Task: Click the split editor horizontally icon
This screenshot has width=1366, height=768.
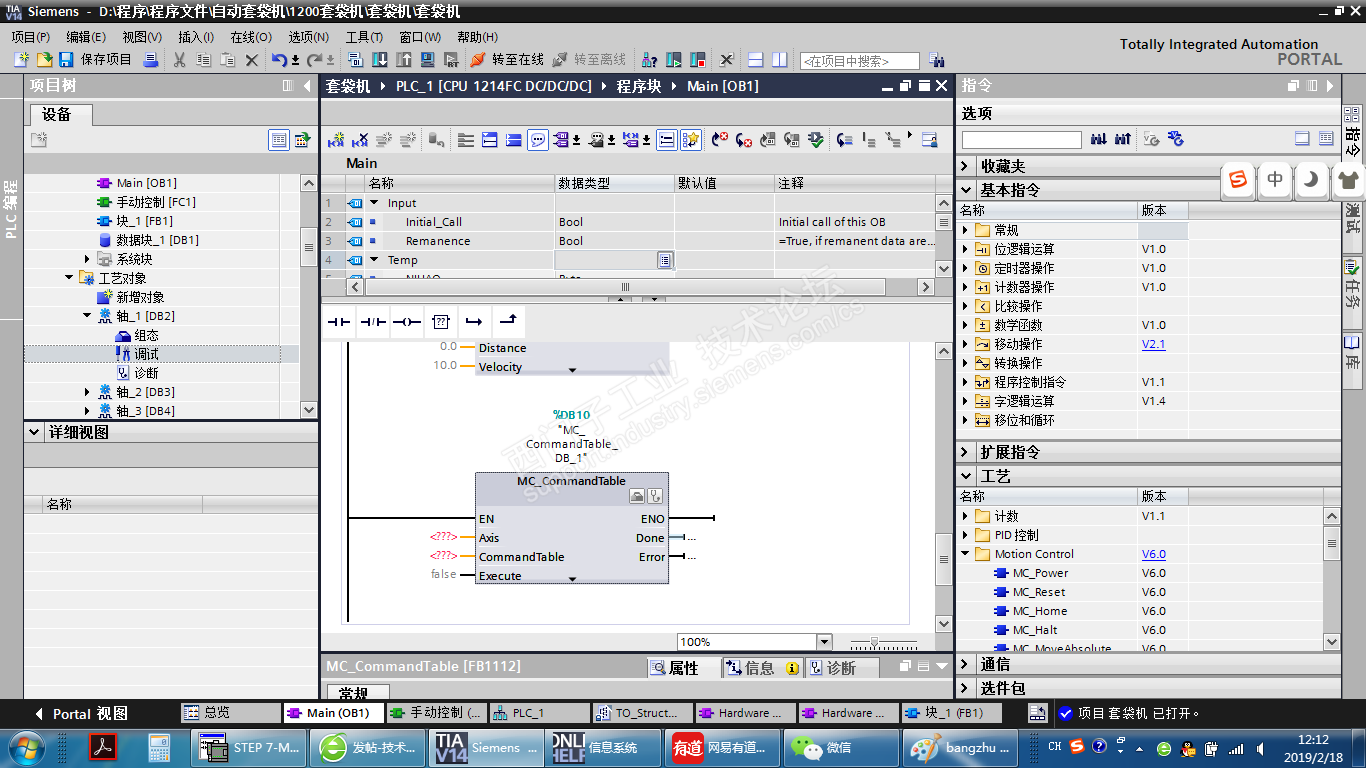Action: tap(756, 60)
